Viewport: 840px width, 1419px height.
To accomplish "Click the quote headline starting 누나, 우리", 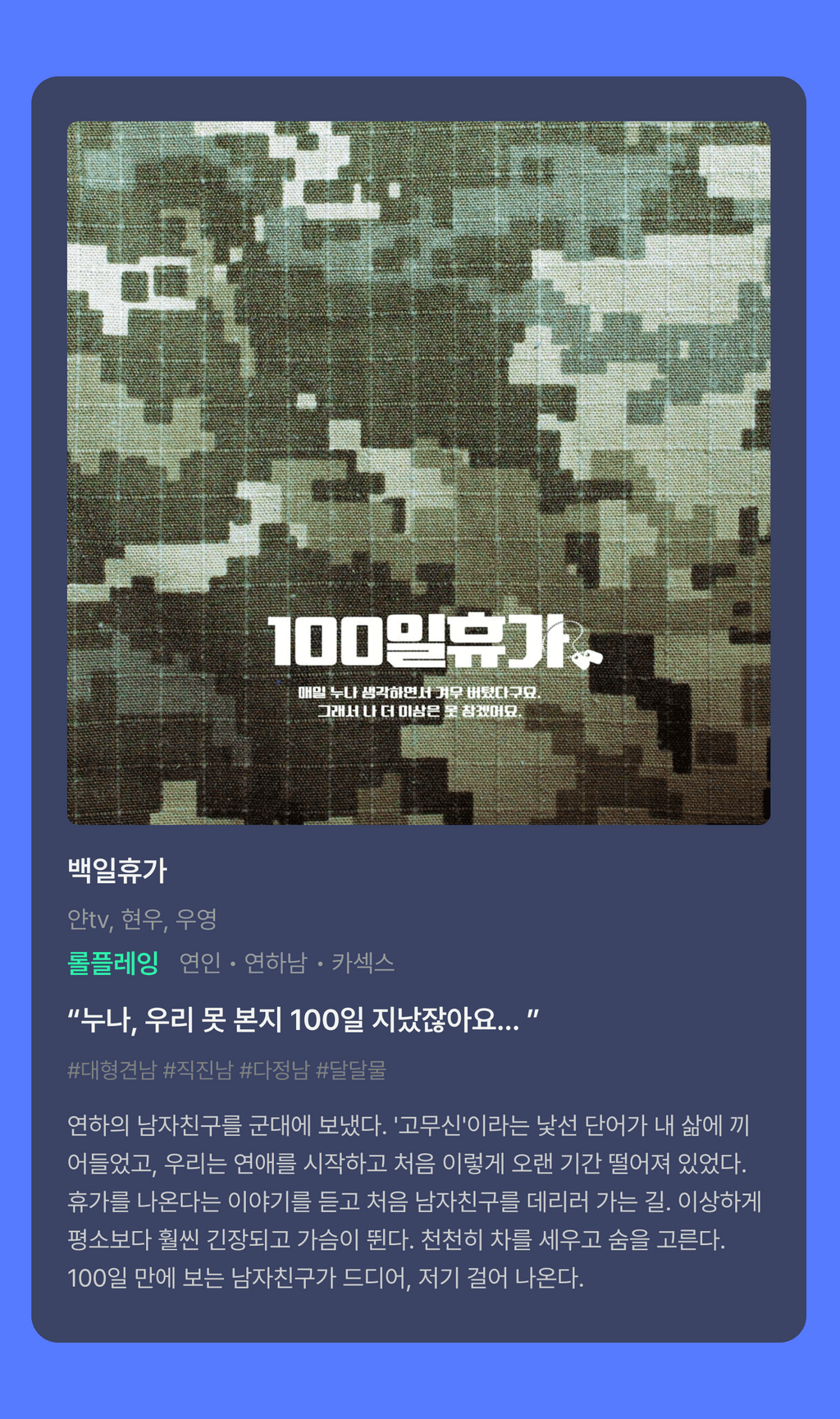I will (x=303, y=1020).
